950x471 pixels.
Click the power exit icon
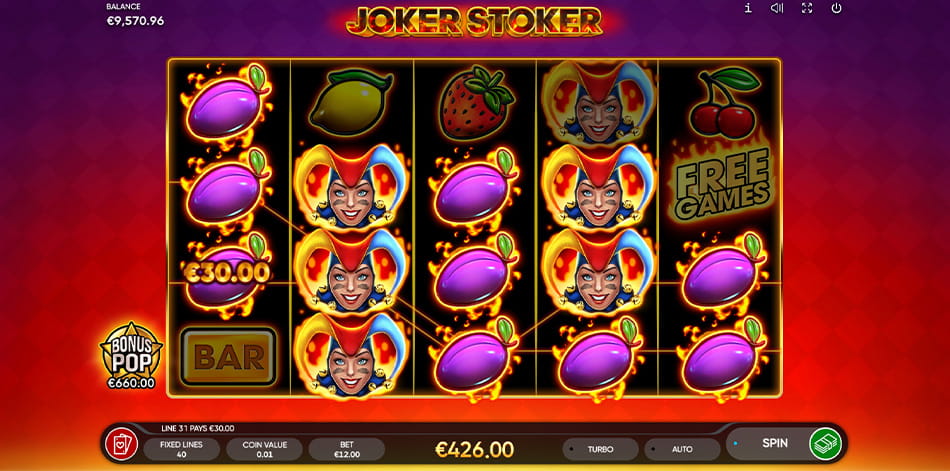[837, 8]
